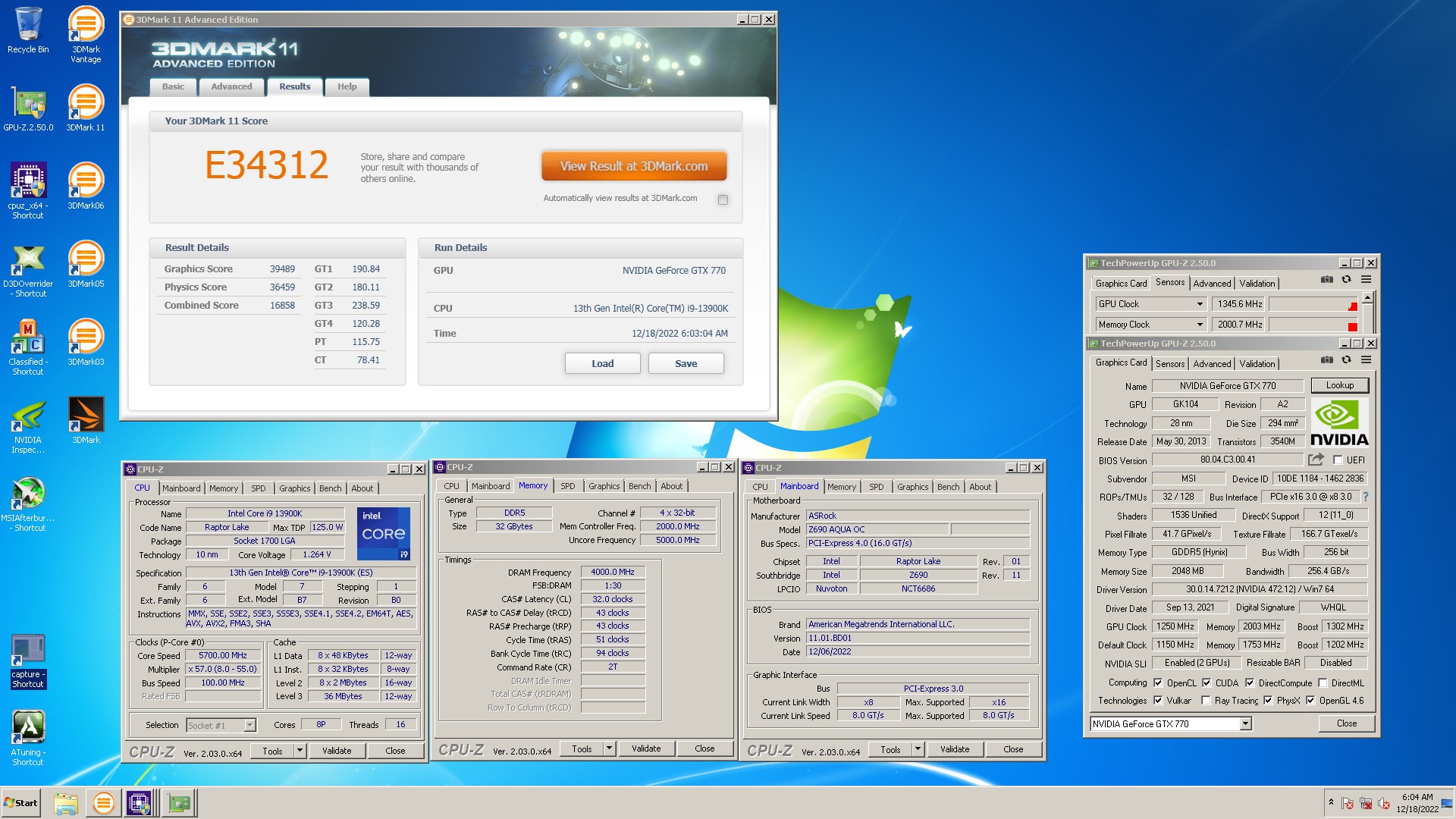Launch 3DMark05 desktop shortcut
The height and width of the screenshot is (819, 1456).
(x=86, y=265)
